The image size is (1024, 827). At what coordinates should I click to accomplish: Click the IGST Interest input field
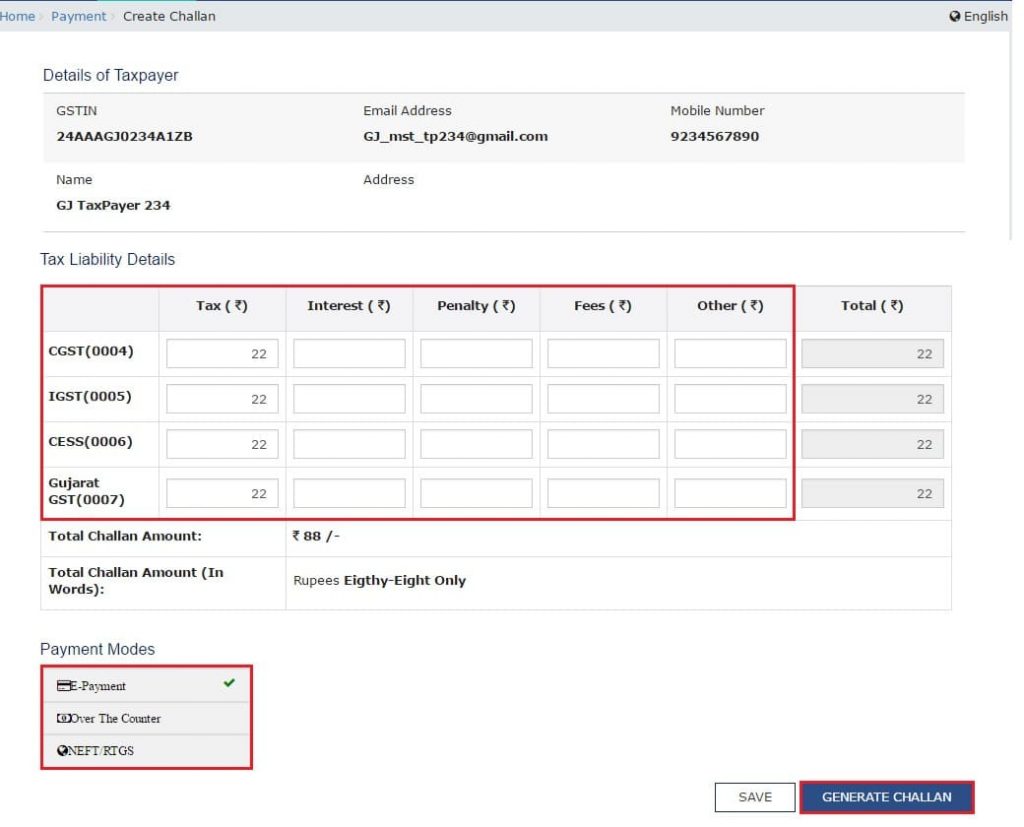pyautogui.click(x=347, y=398)
